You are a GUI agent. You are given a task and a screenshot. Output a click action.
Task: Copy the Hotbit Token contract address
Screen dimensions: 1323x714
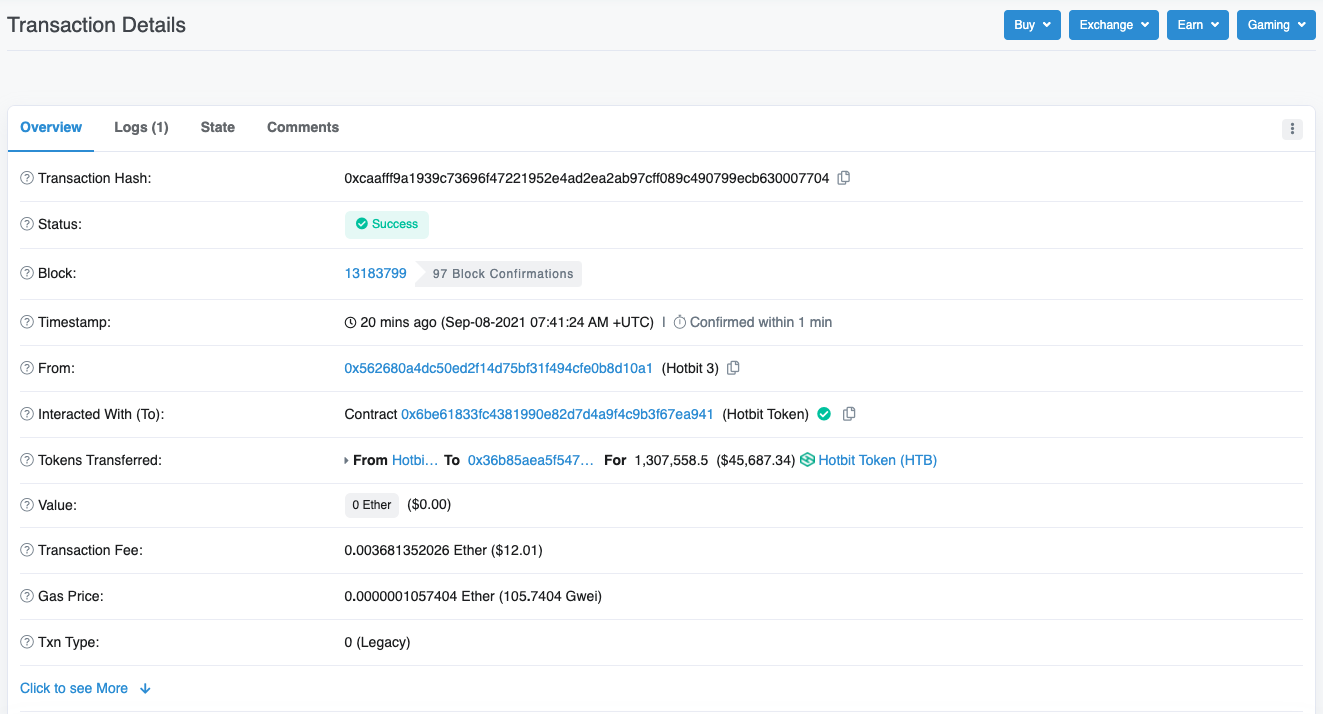(849, 414)
